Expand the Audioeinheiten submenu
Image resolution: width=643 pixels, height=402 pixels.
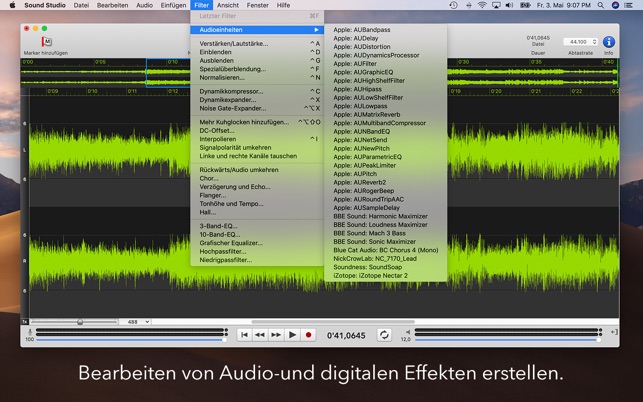tap(257, 30)
